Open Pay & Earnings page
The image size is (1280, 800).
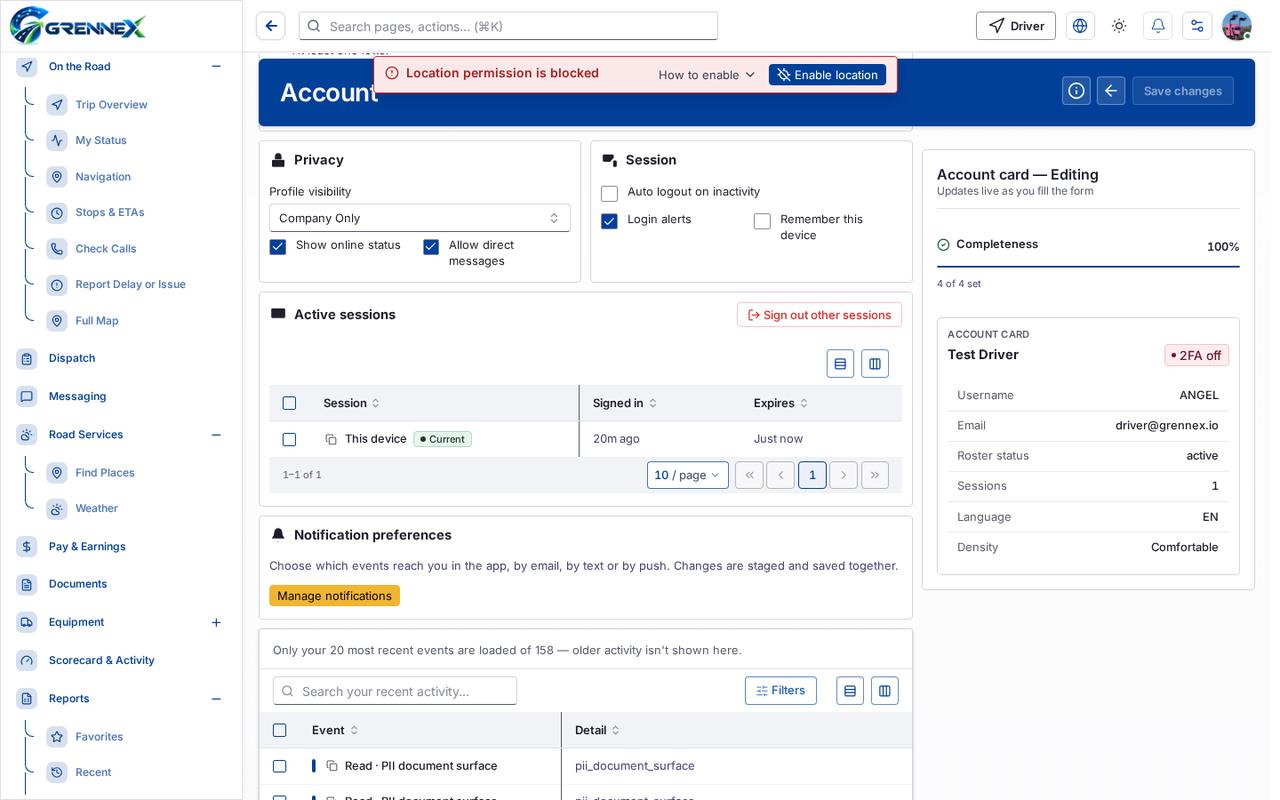tap(87, 547)
